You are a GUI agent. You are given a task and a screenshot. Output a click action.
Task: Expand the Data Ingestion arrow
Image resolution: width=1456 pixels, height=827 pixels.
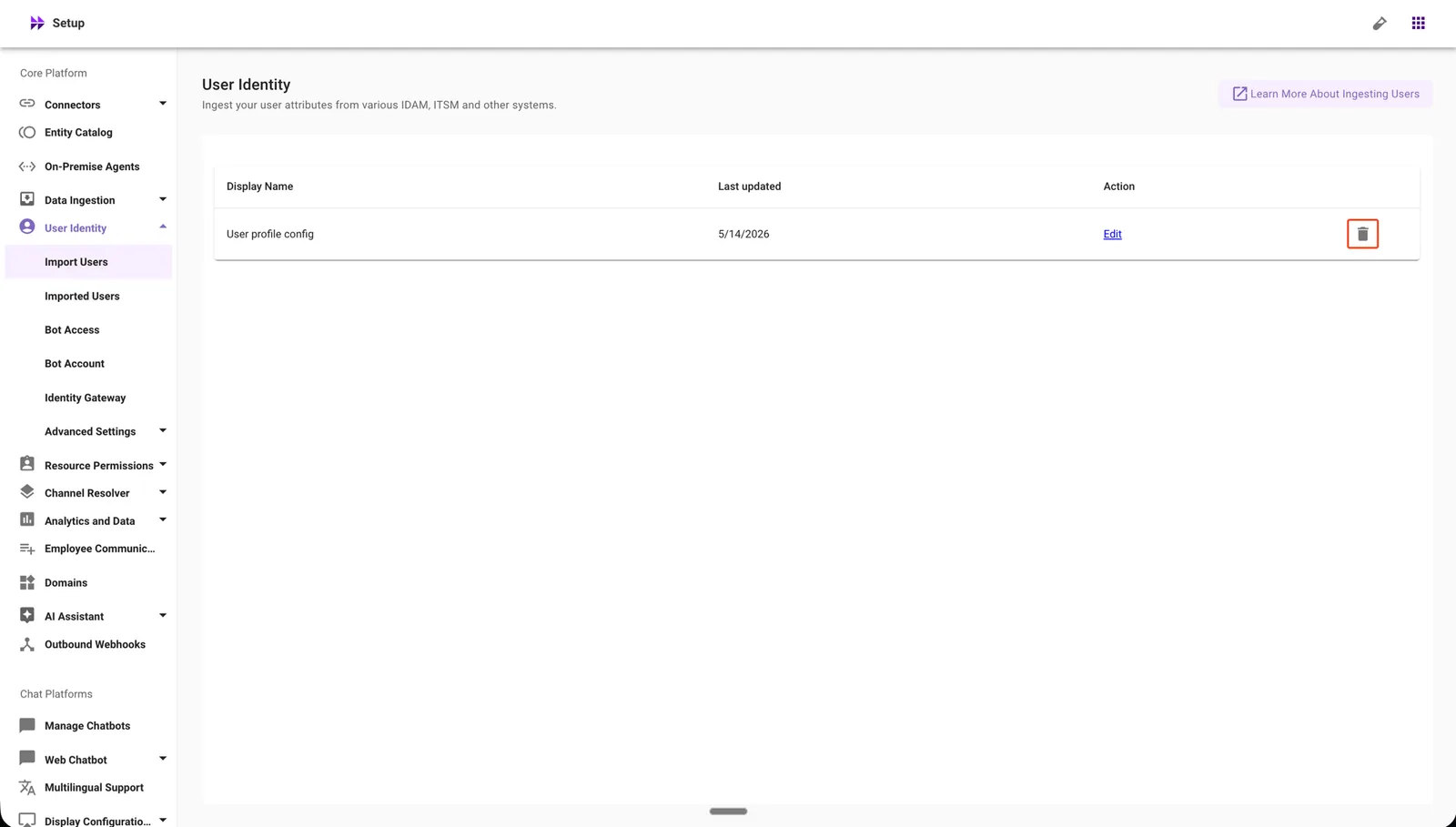coord(163,199)
